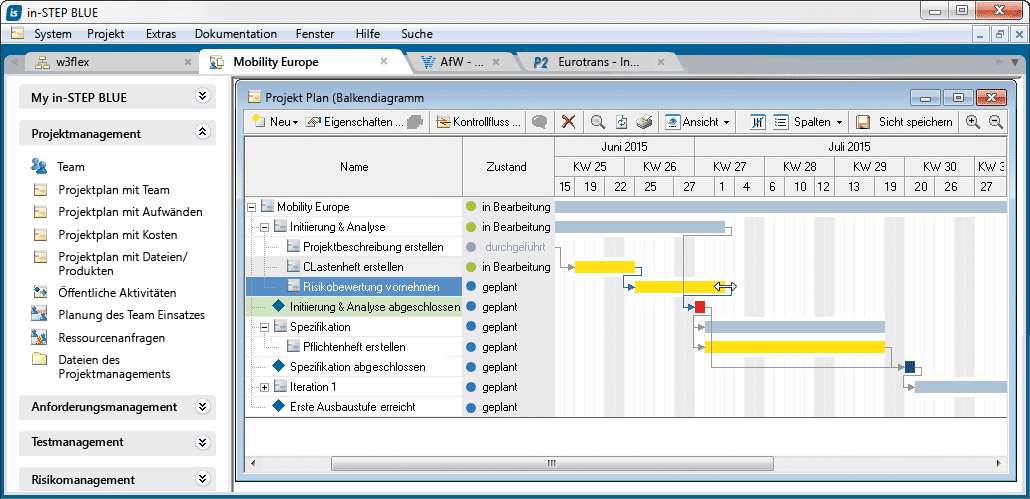Image resolution: width=1030 pixels, height=499 pixels.
Task: Expand the Iteration 1 tree node
Action: pyautogui.click(x=265, y=387)
